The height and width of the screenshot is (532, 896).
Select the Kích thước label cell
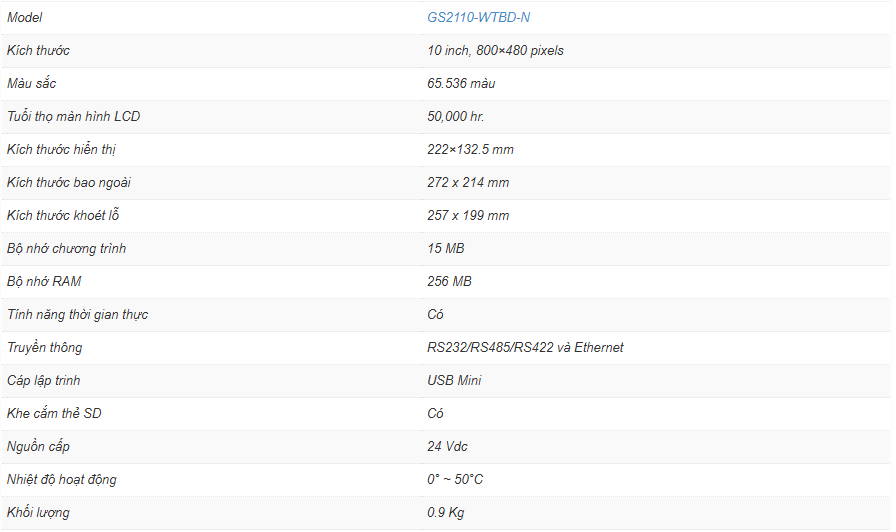pos(38,50)
